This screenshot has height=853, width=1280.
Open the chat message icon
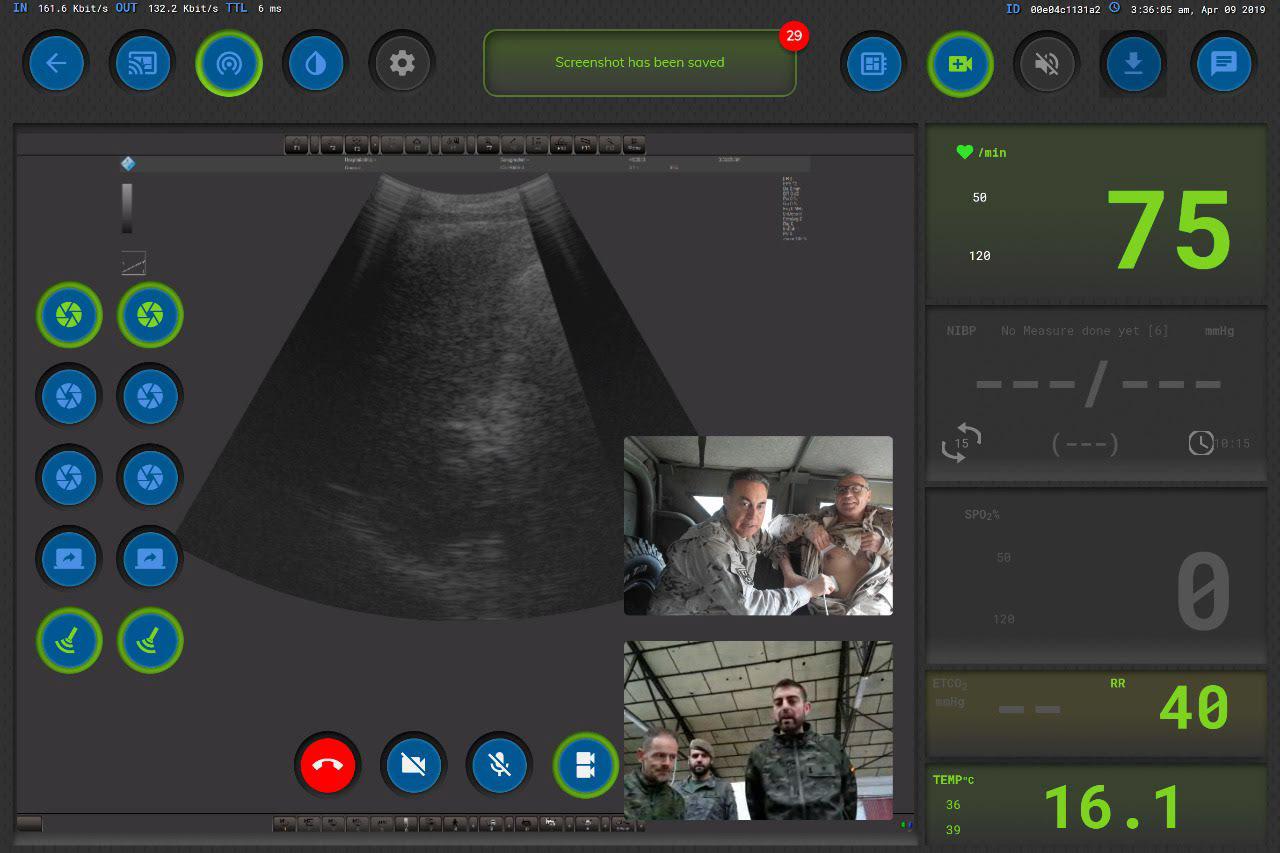click(x=1223, y=64)
